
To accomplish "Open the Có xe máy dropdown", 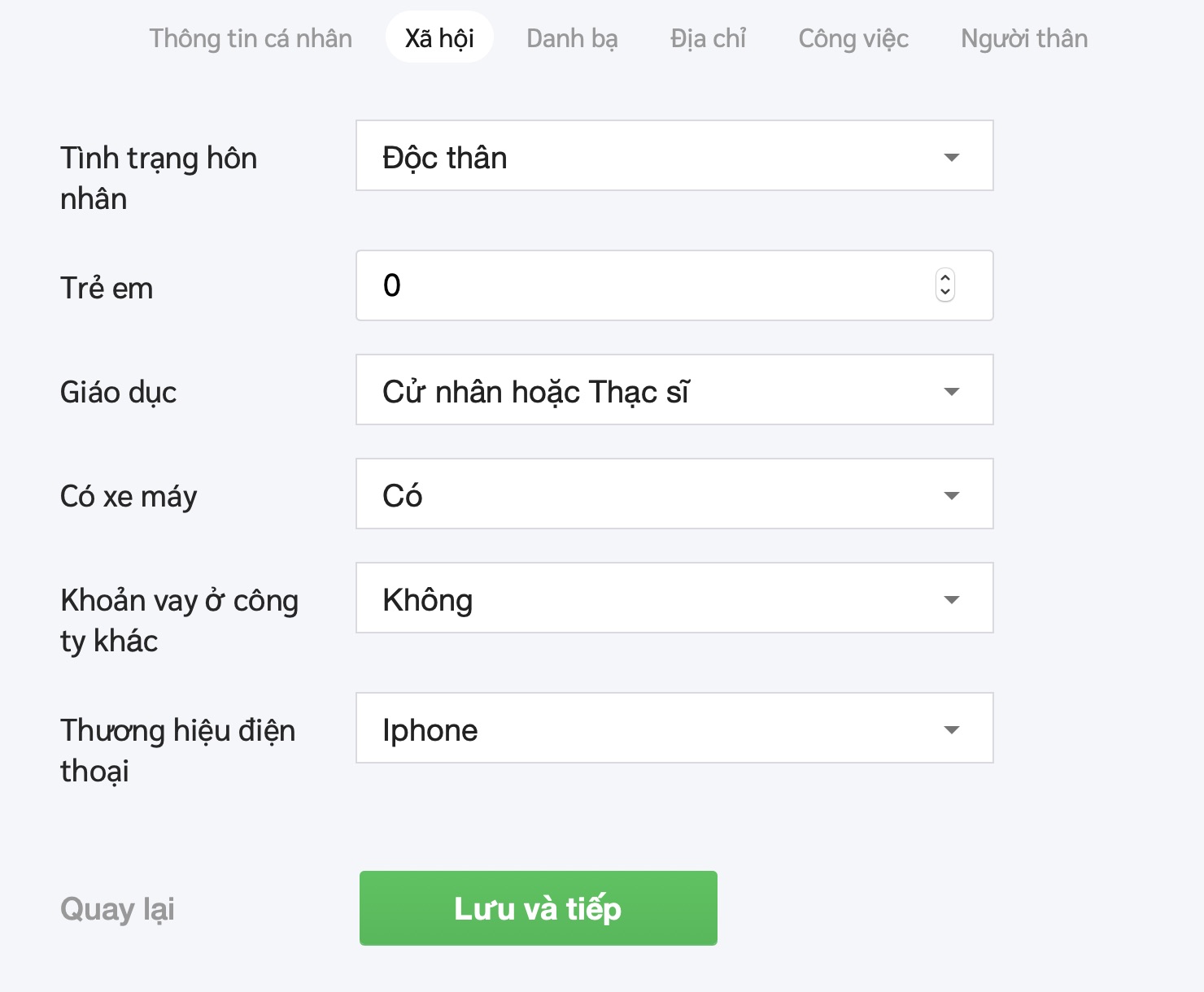I will pos(674,494).
